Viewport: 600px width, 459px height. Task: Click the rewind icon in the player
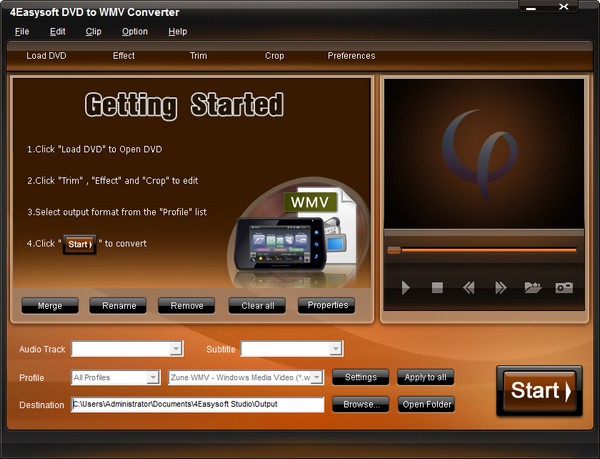(x=468, y=288)
